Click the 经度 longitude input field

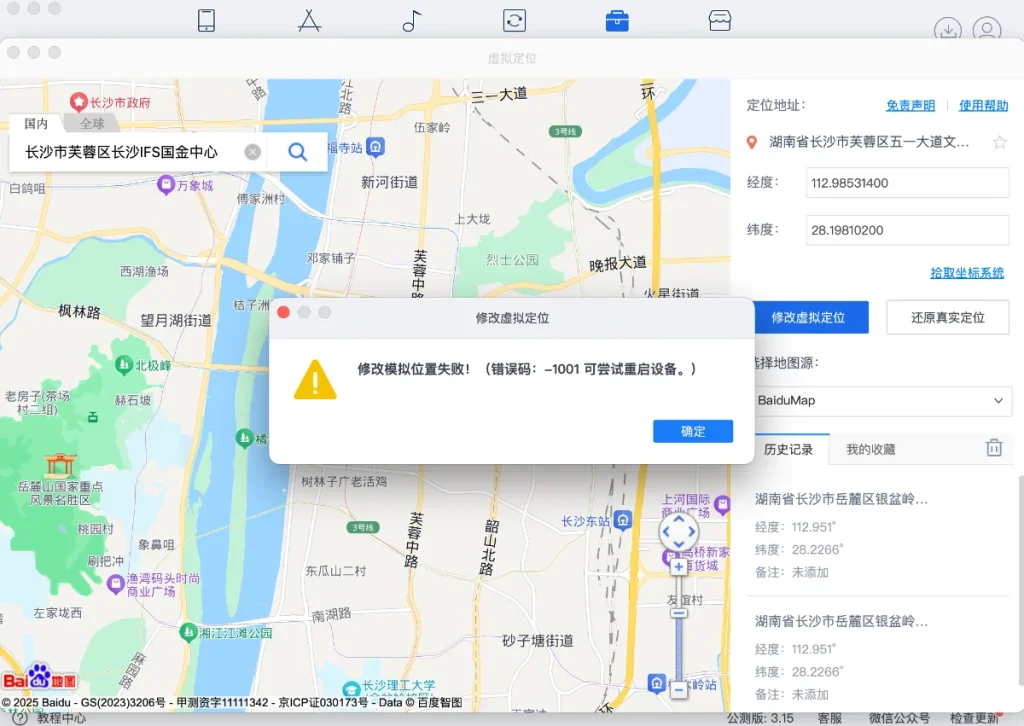(x=908, y=183)
